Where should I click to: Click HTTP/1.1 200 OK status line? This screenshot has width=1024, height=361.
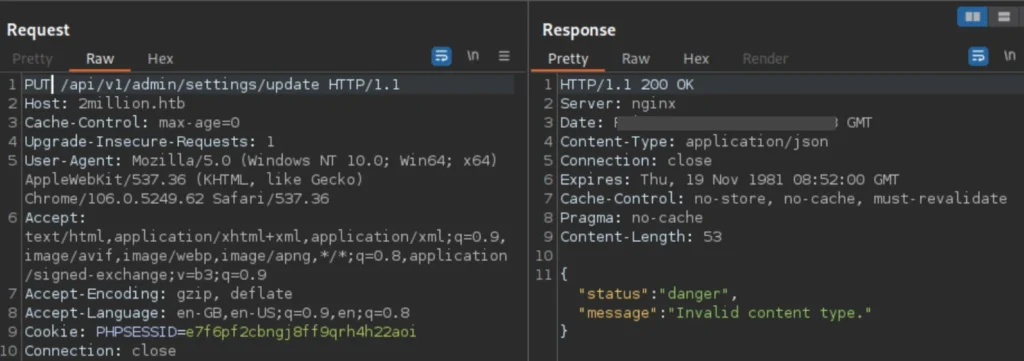(x=627, y=85)
